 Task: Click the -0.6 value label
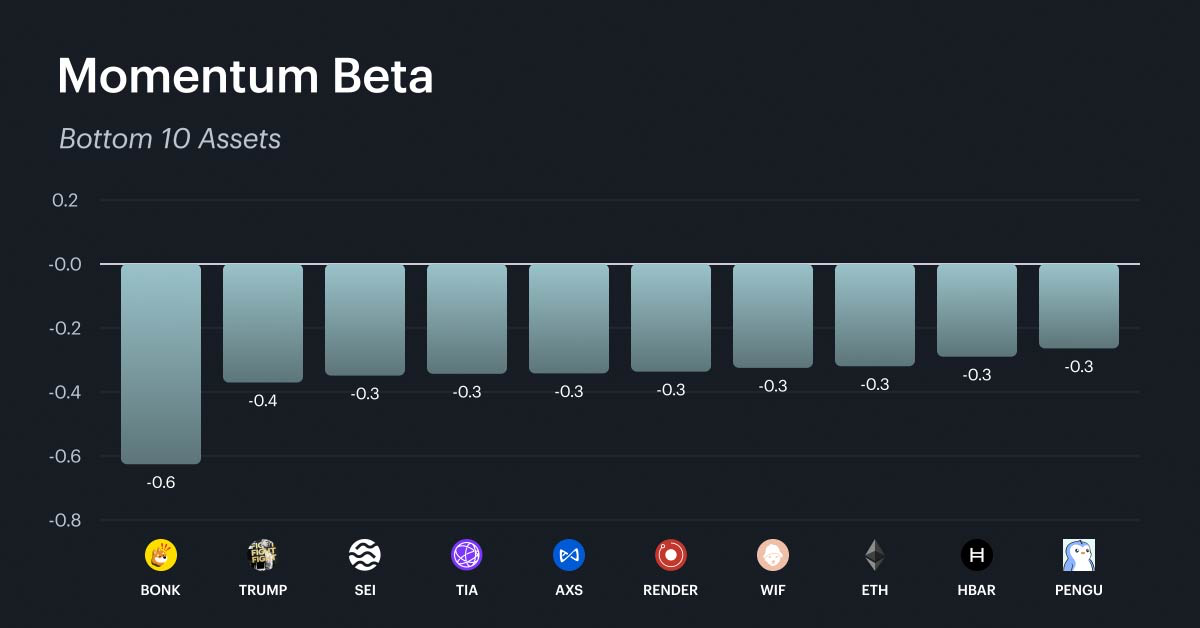161,482
